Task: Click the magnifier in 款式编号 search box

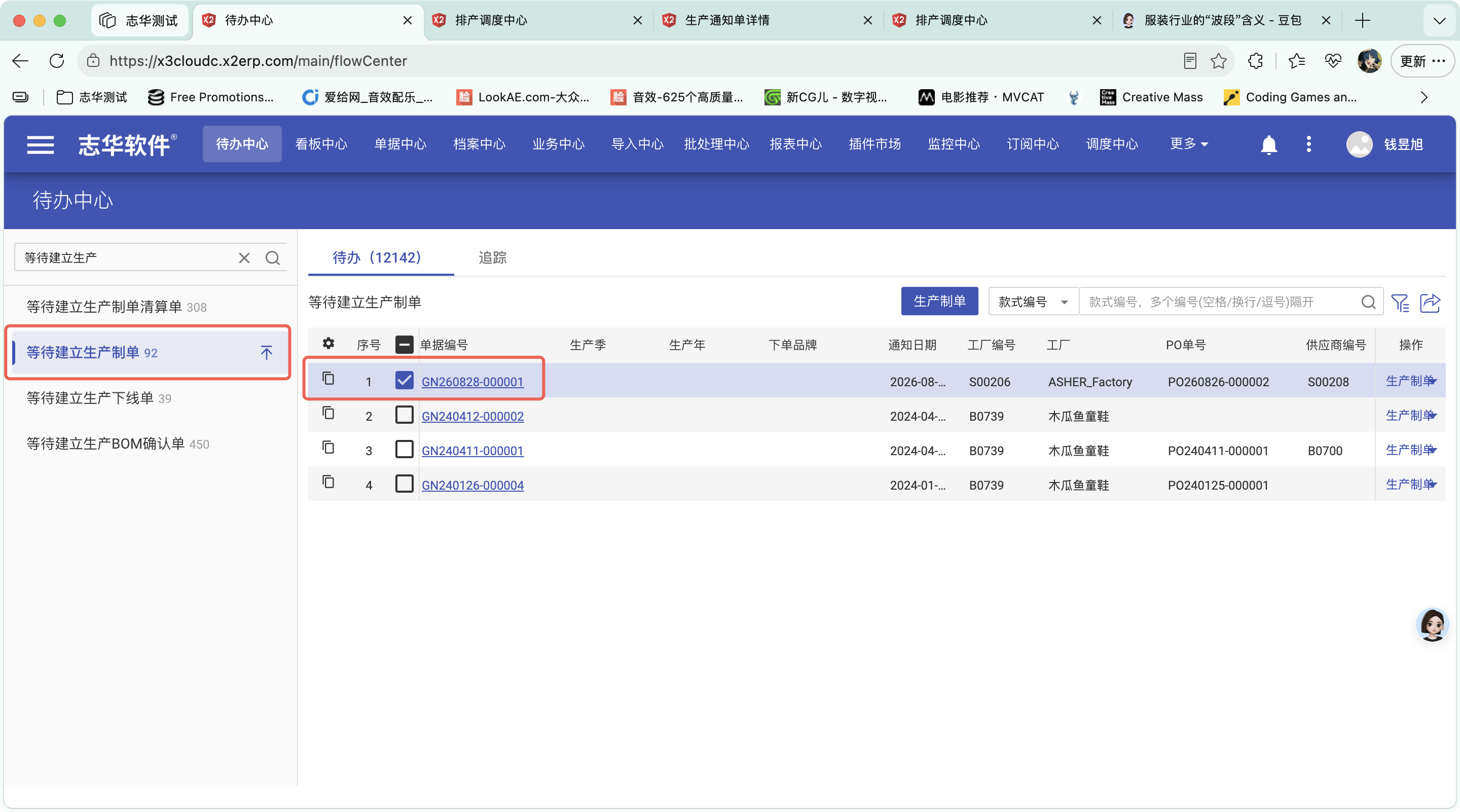Action: click(x=1368, y=302)
